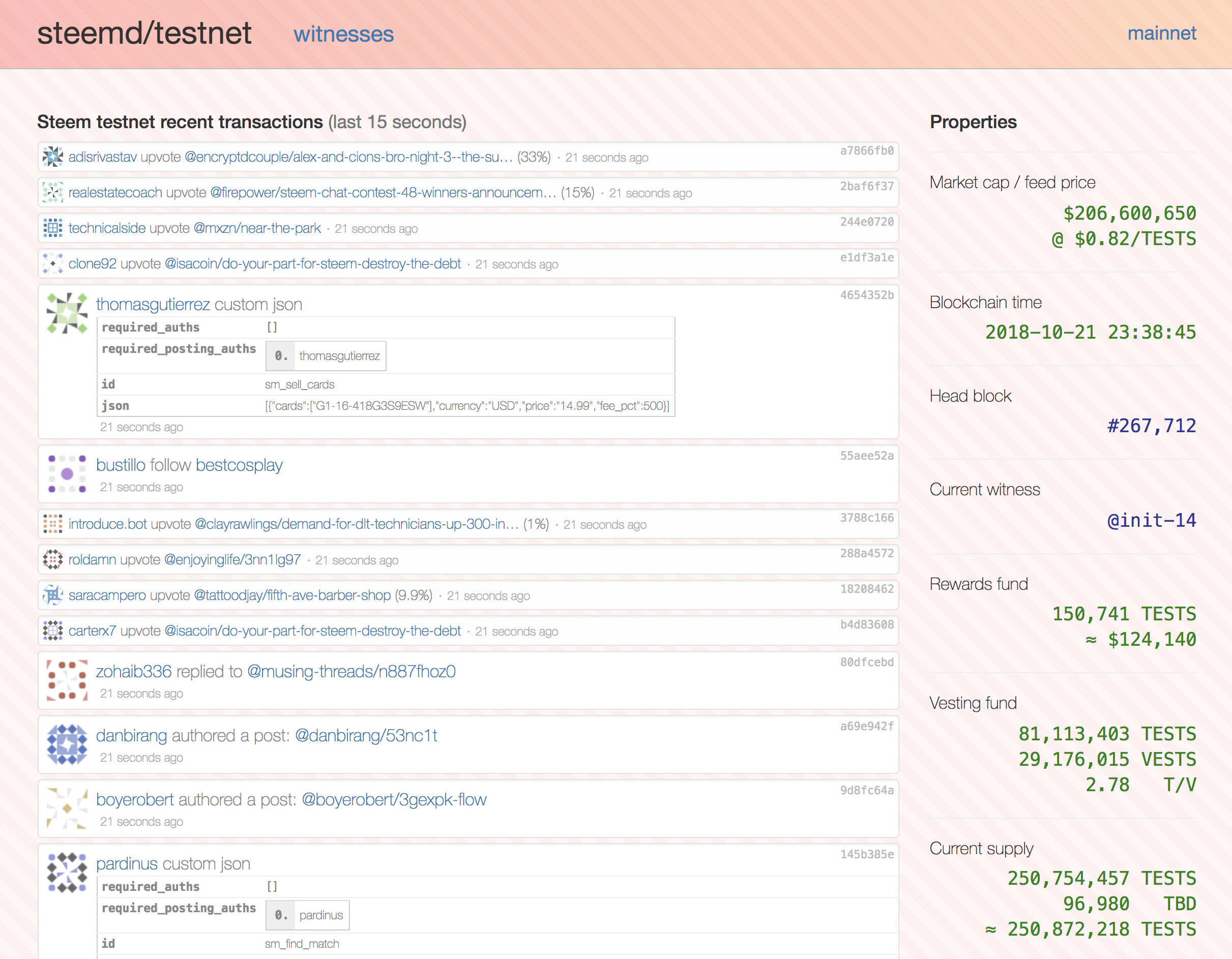1232x959 pixels.
Task: Open realestatecoach user profile link
Action: coord(115,192)
